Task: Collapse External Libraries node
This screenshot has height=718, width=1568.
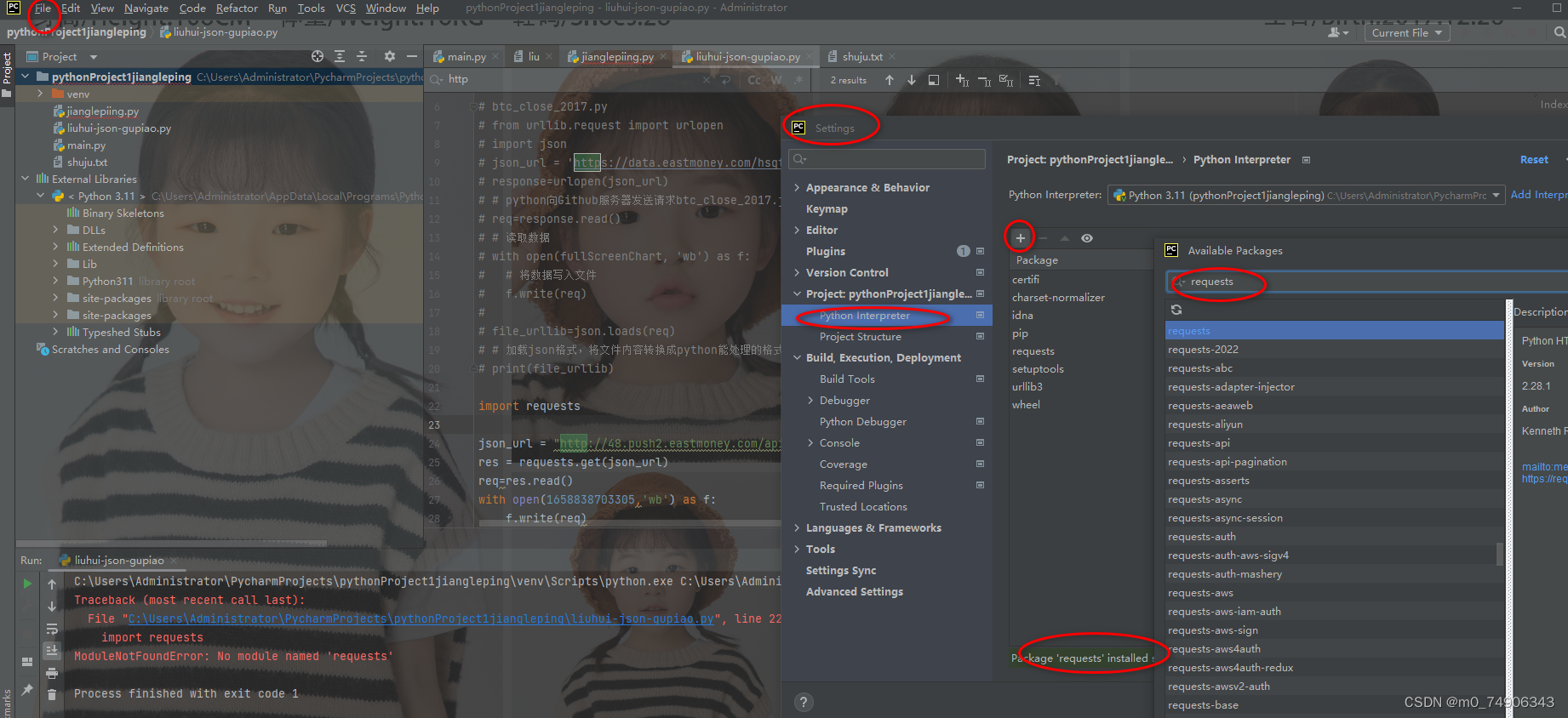Action: (26, 179)
